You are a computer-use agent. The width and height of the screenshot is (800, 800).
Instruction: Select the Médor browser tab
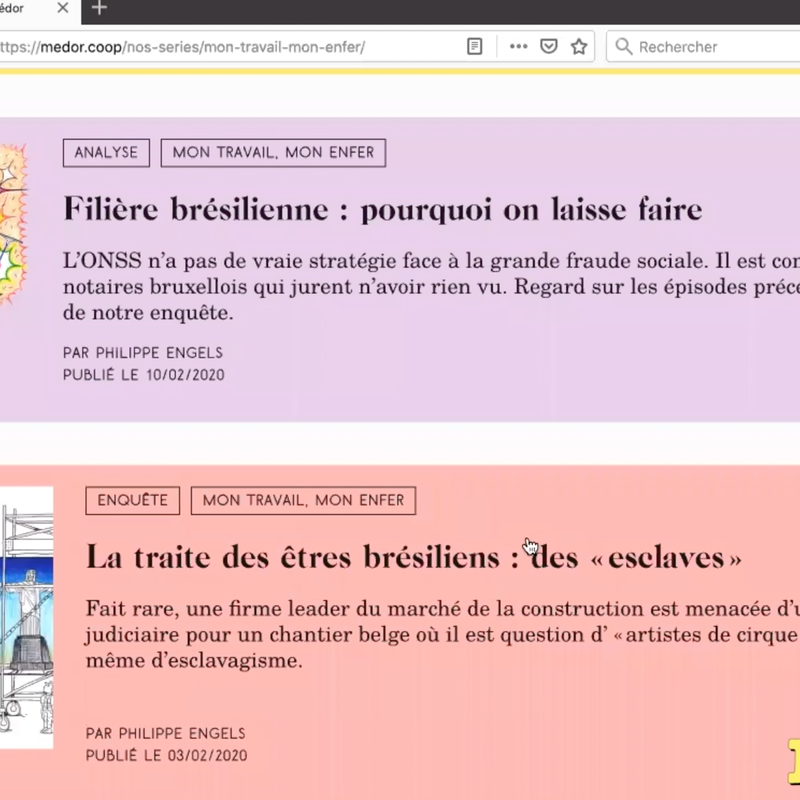20,9
